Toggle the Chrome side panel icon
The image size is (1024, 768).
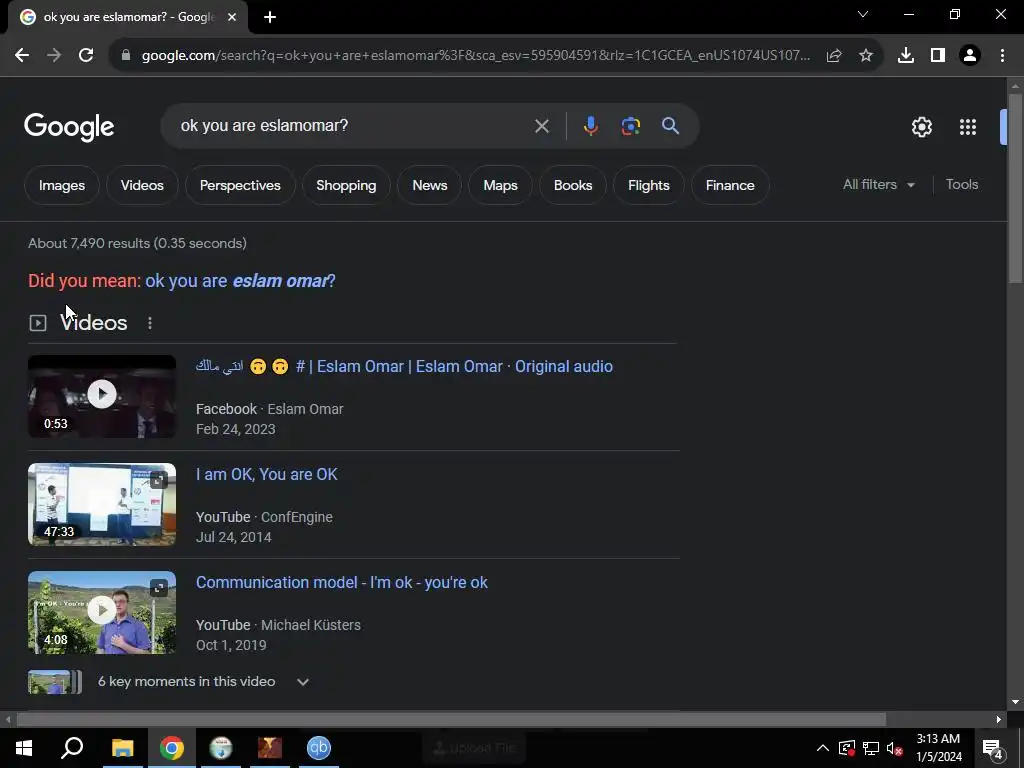938,56
